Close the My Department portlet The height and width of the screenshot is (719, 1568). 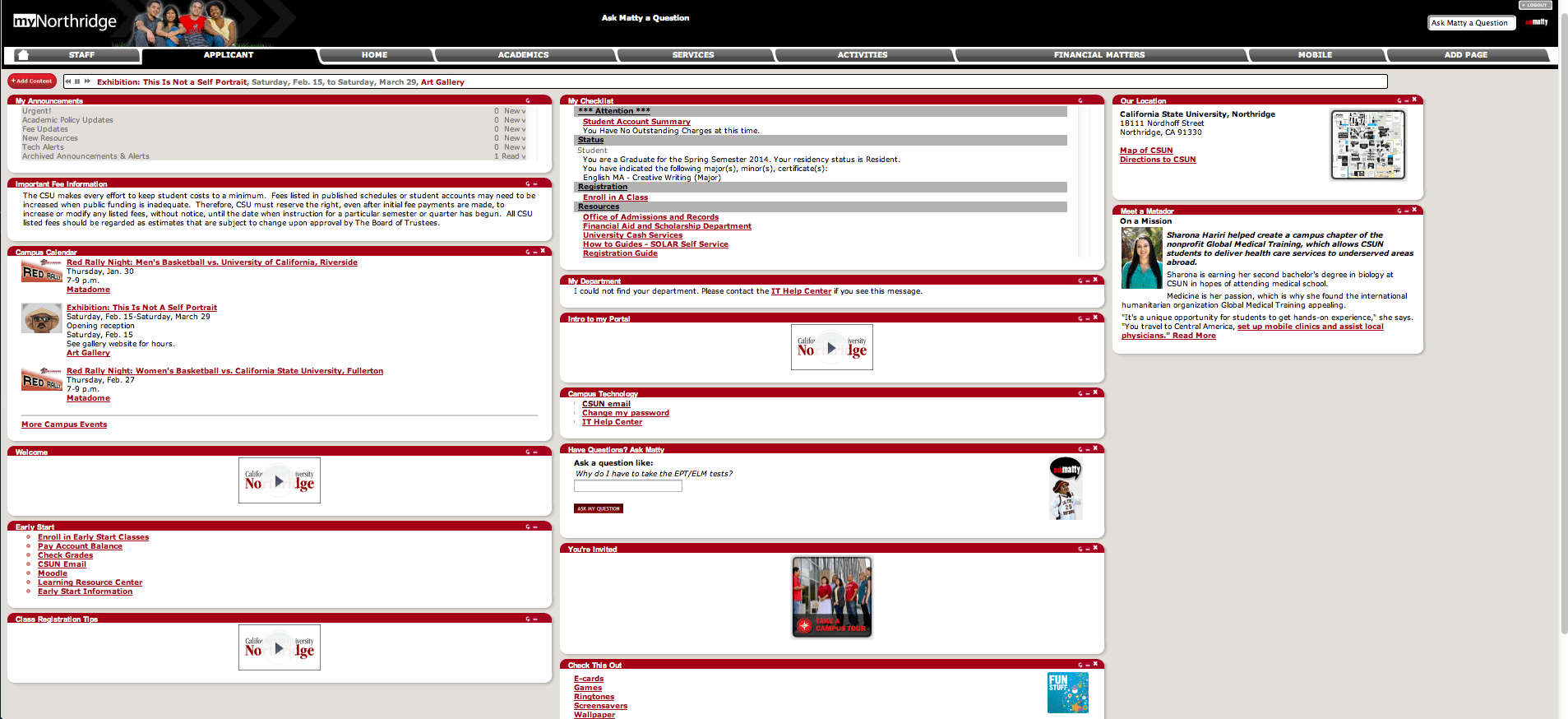point(1095,281)
